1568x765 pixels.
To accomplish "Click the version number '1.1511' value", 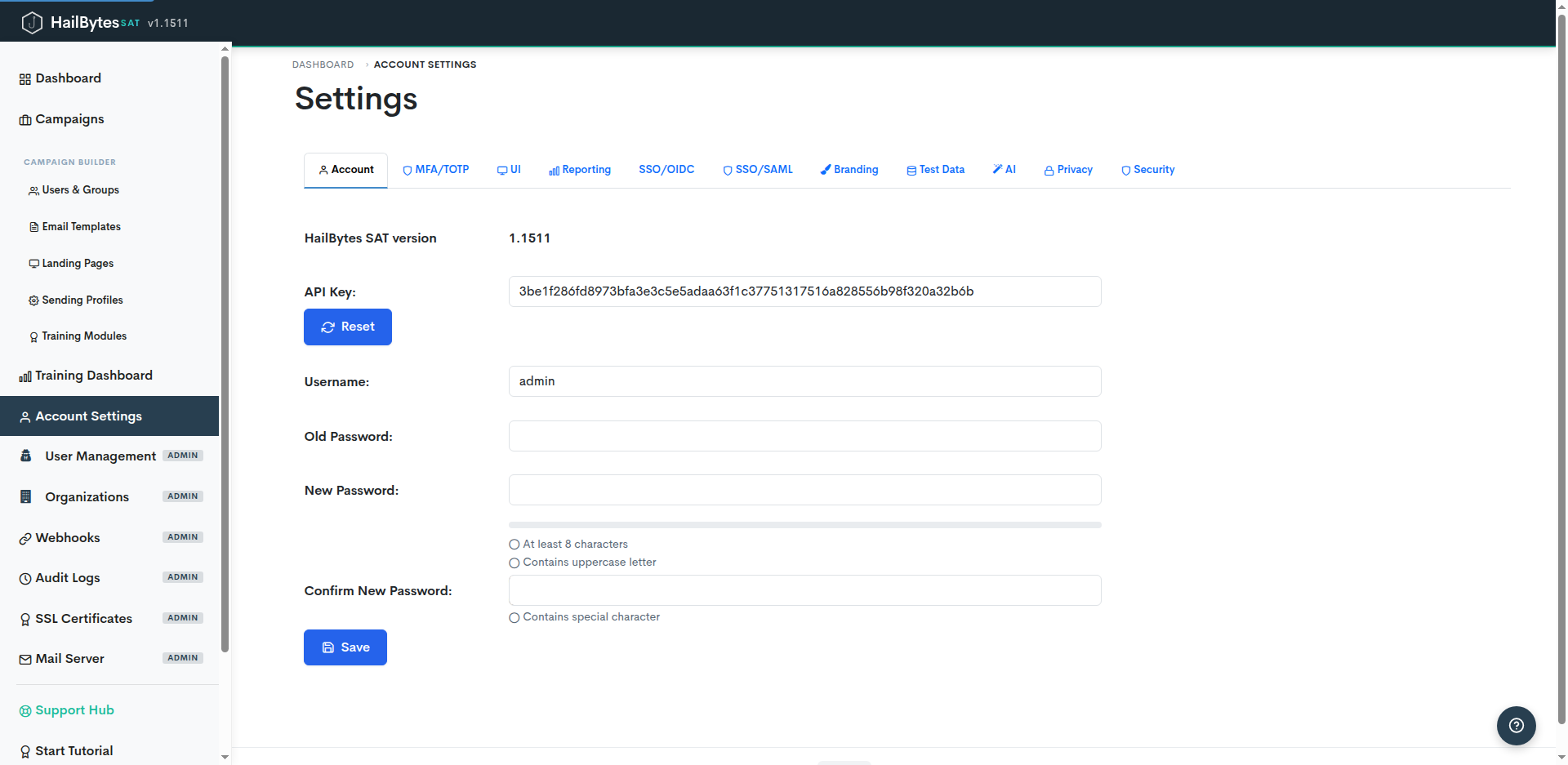I will [530, 238].
